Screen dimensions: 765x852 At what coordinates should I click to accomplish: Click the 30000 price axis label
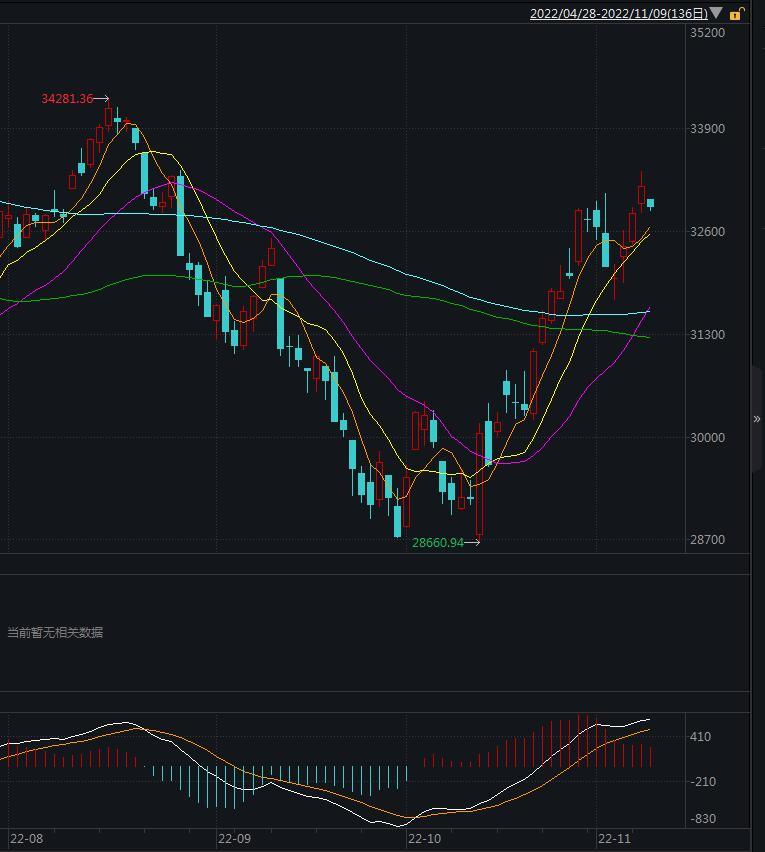point(707,438)
